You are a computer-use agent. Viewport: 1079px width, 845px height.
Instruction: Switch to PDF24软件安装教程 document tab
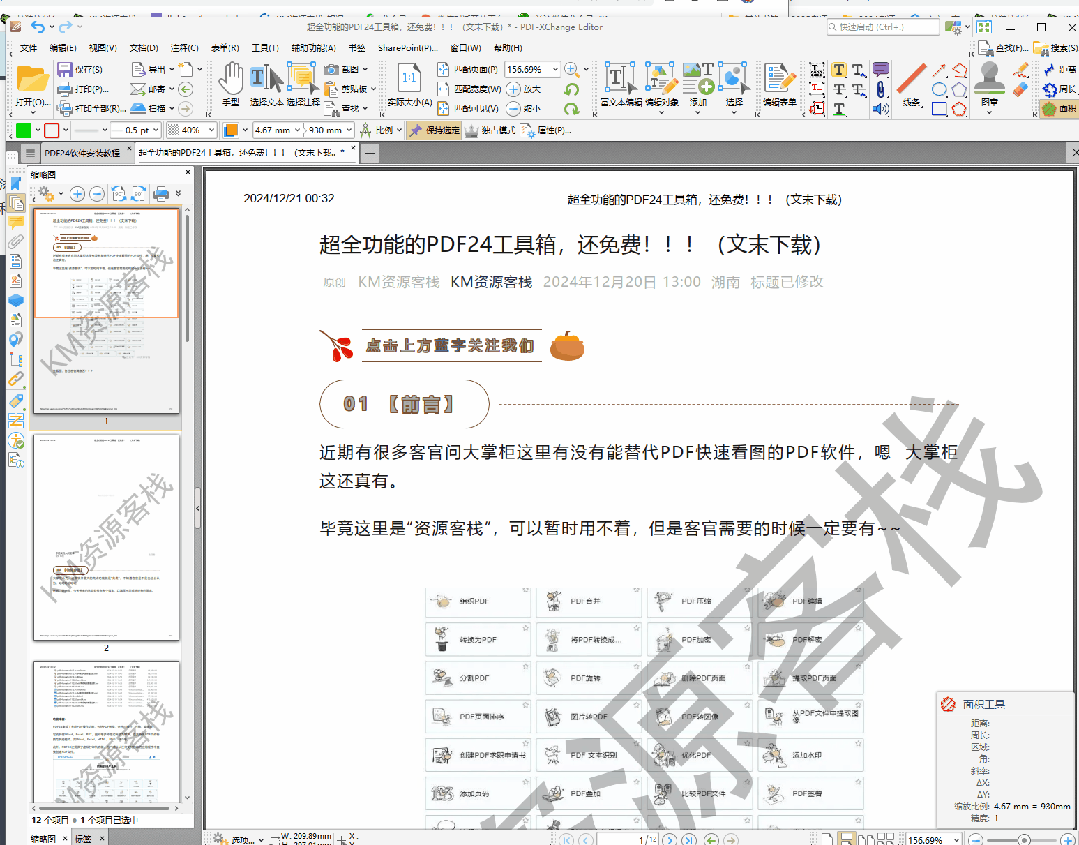click(82, 153)
